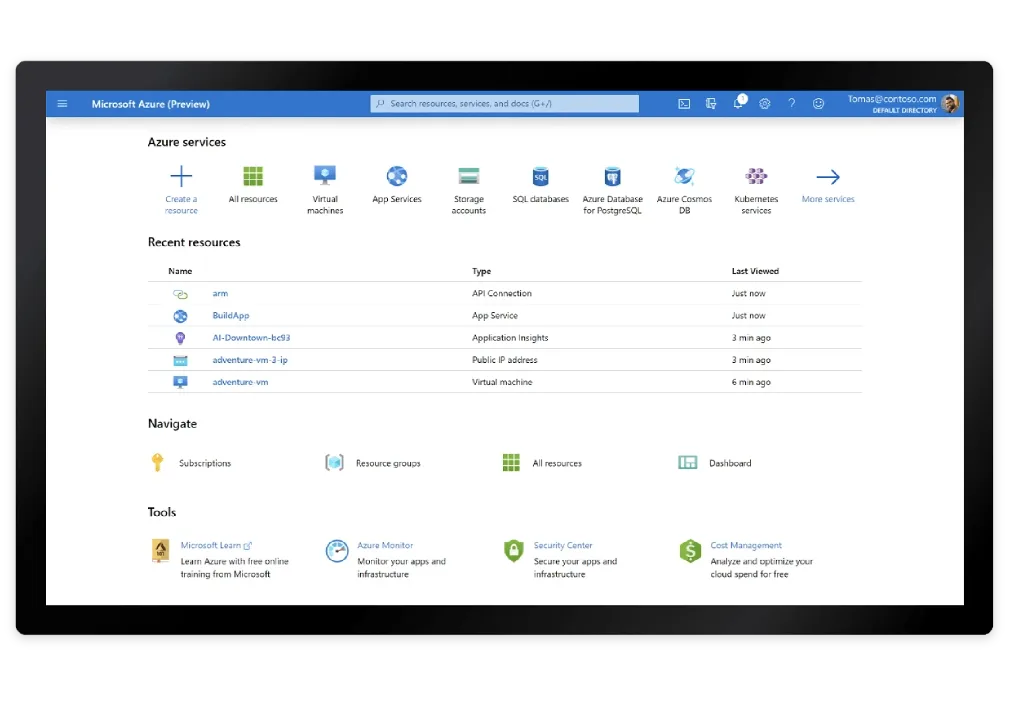The image size is (1009, 702).
Task: Open App Services globe icon
Action: pos(397,176)
